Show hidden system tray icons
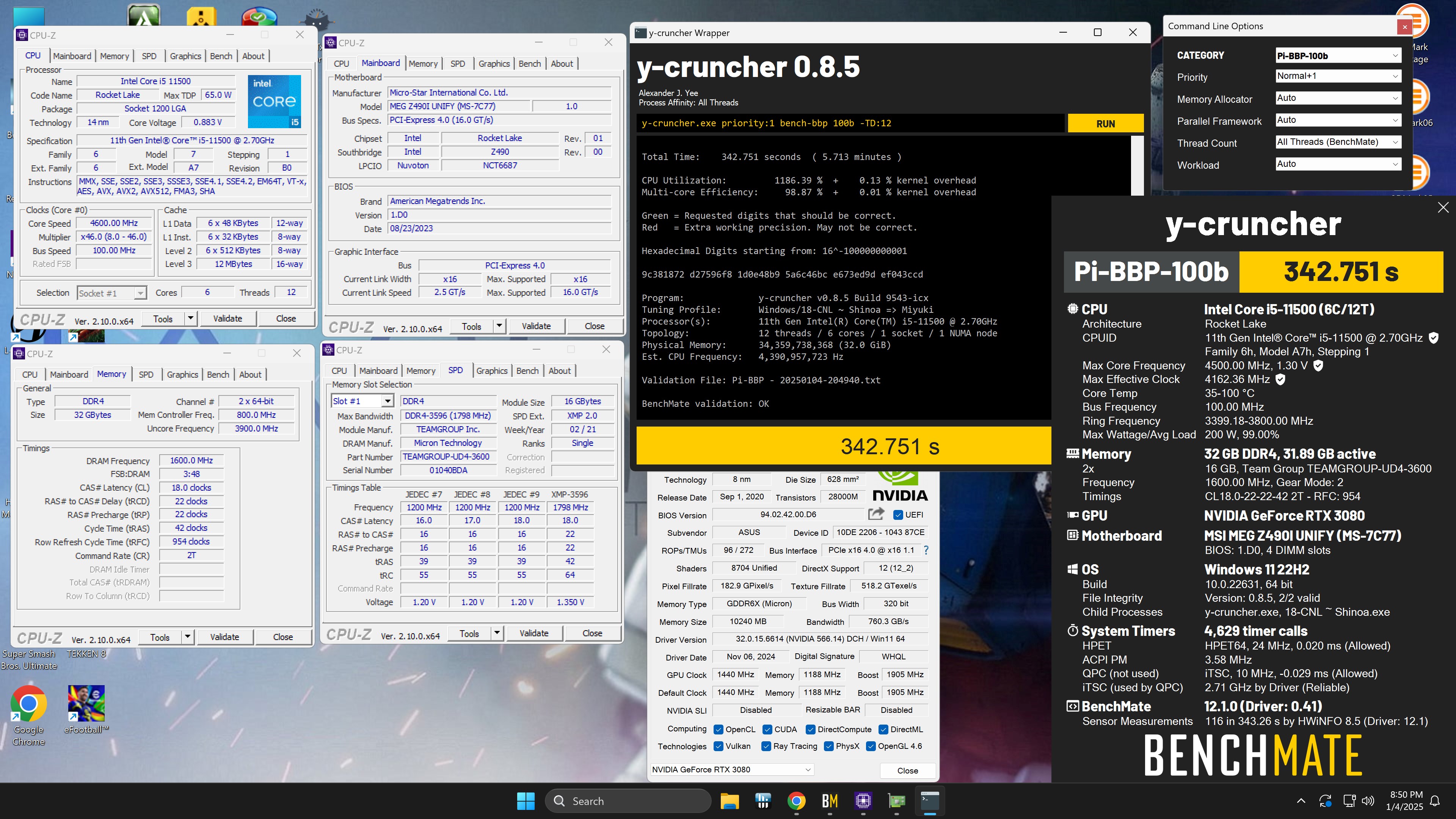This screenshot has height=819, width=1456. click(x=1301, y=801)
